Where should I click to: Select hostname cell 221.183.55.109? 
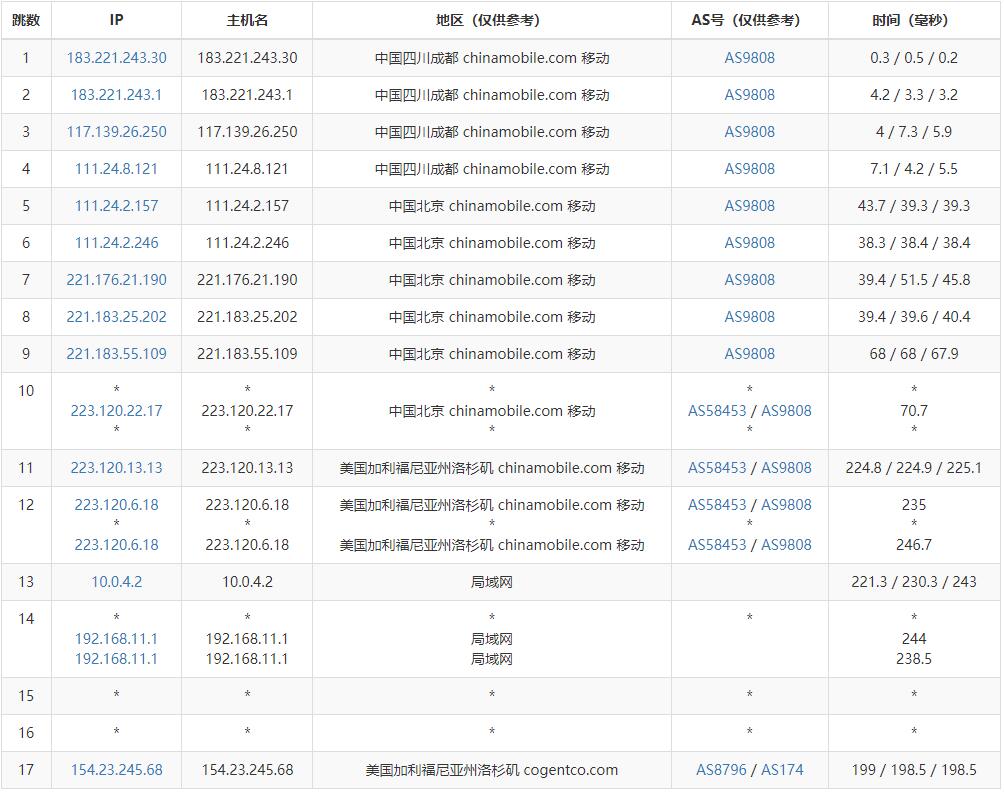tap(247, 354)
